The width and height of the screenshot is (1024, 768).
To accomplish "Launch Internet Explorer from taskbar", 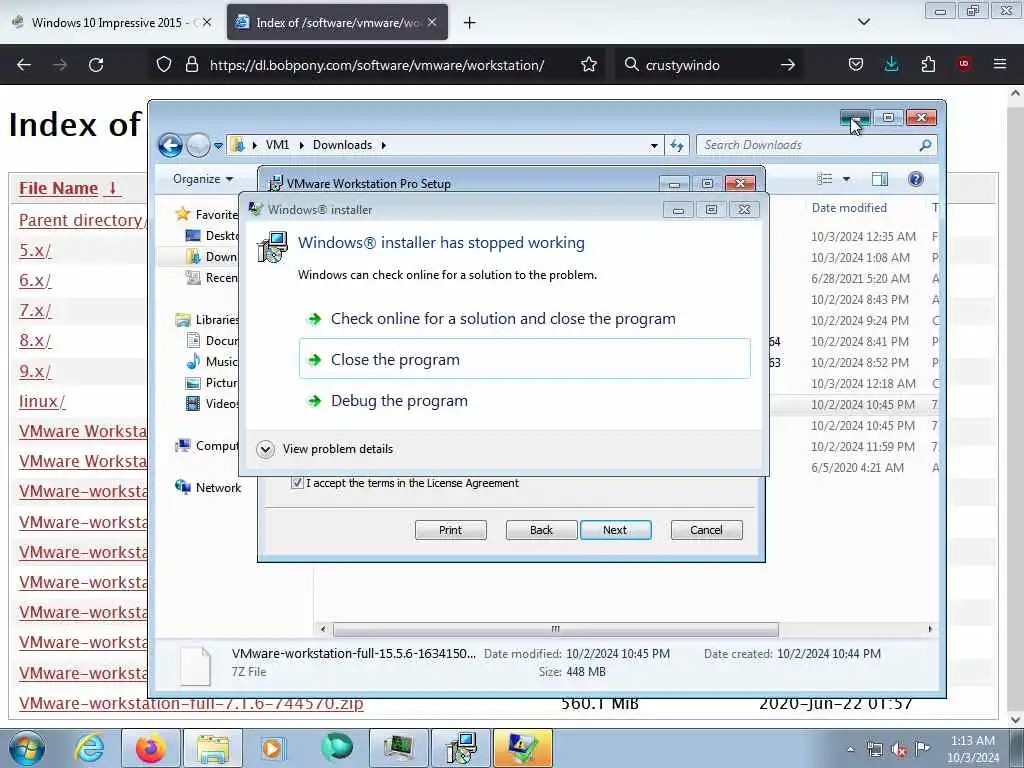I will click(x=89, y=748).
